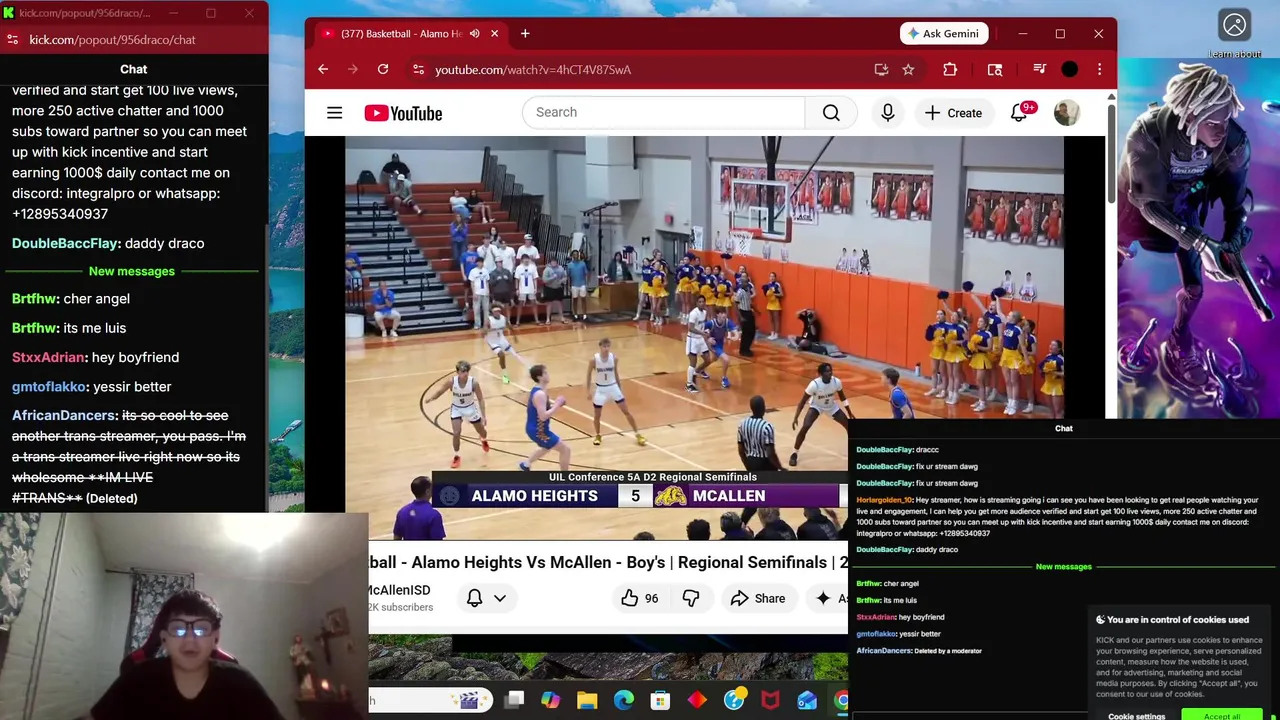Open Outlook from the taskbar
The width and height of the screenshot is (1280, 720).
pos(807,700)
